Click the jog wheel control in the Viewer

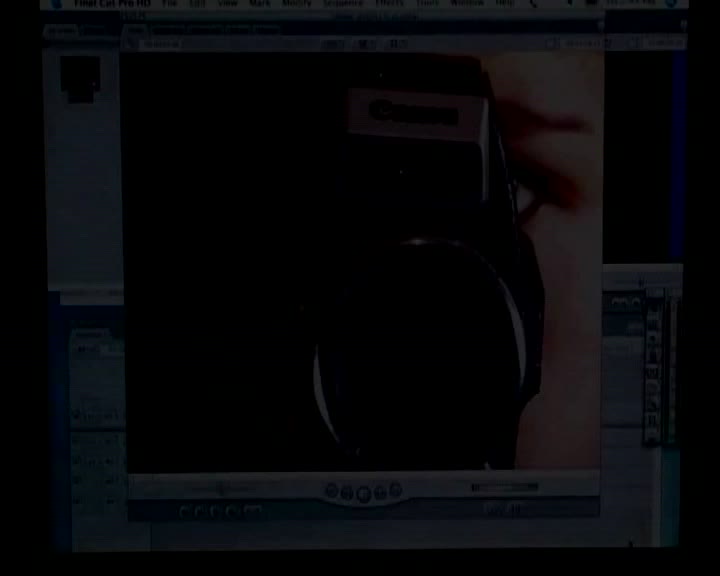tap(505, 487)
